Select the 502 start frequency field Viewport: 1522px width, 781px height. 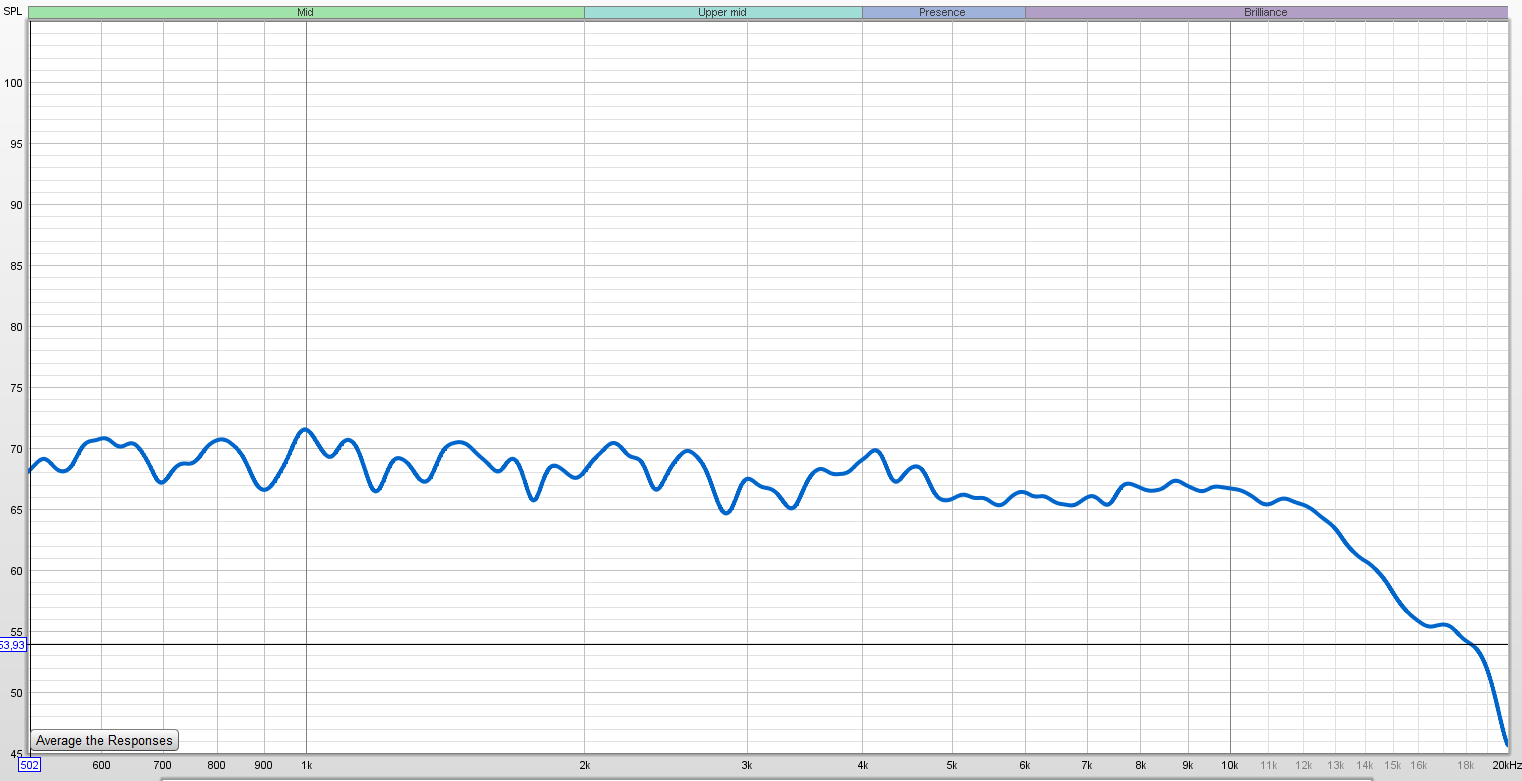tap(29, 765)
